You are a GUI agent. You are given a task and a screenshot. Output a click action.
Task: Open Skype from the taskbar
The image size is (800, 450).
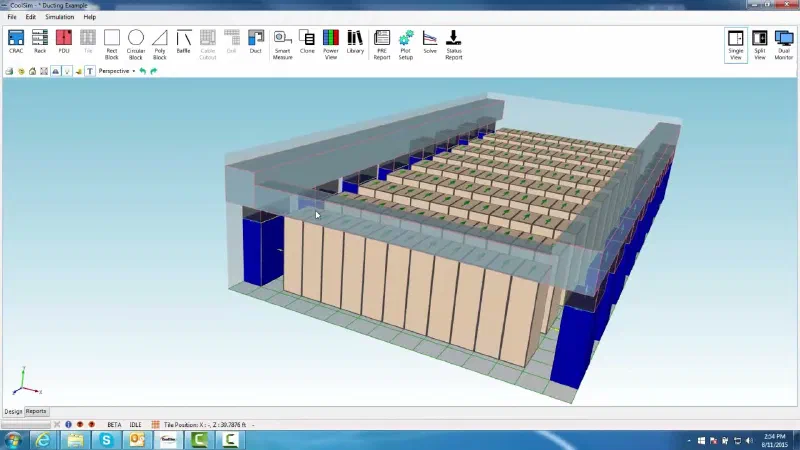coord(106,440)
